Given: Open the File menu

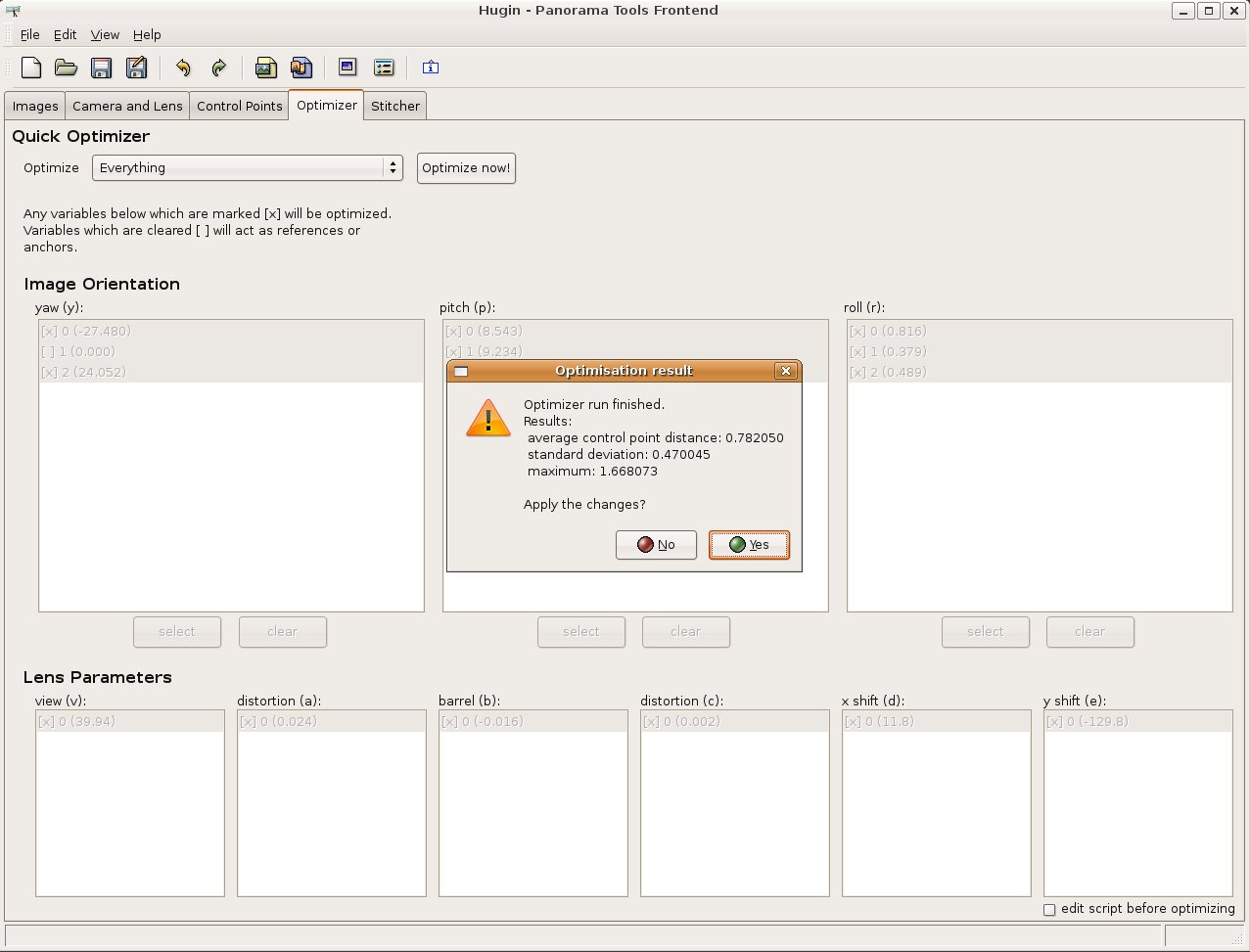Looking at the screenshot, I should 29,34.
